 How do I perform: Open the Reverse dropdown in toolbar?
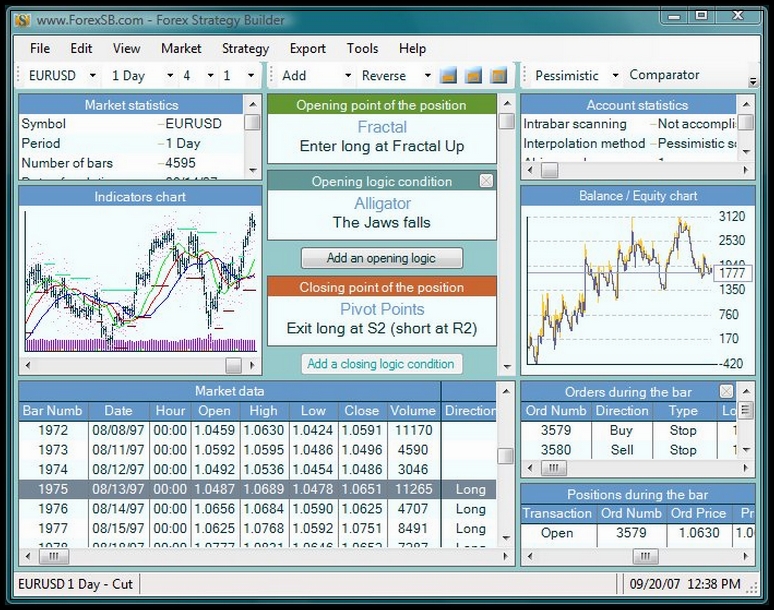(427, 76)
